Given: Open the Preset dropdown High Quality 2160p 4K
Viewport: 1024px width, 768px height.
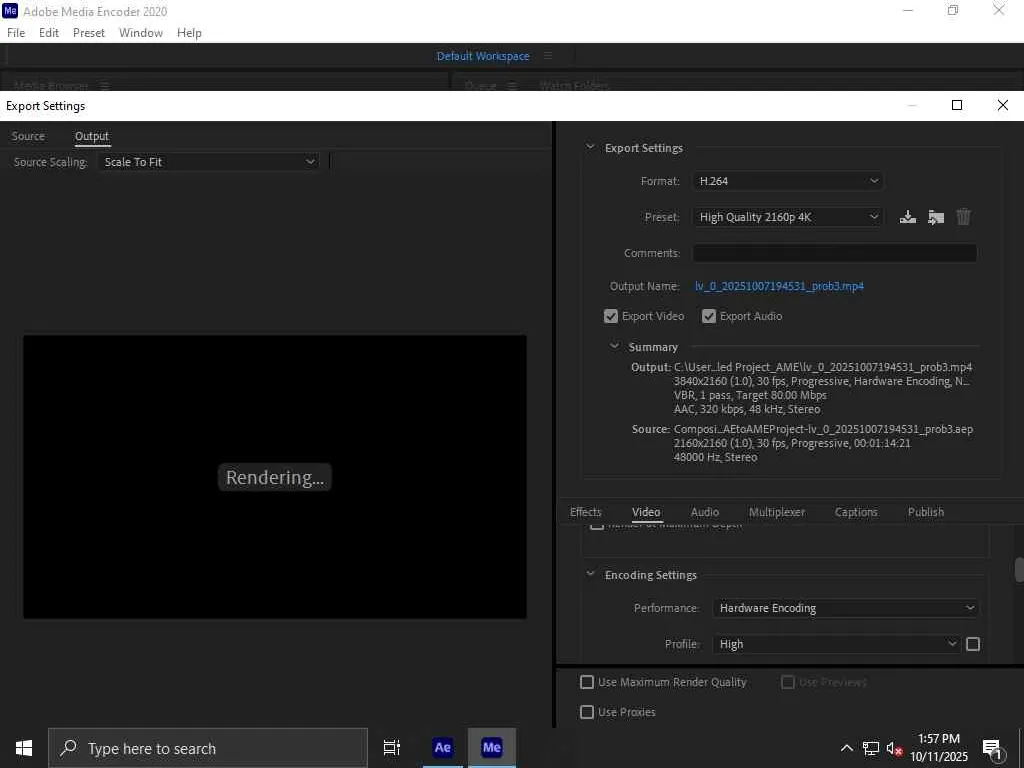Looking at the screenshot, I should tap(788, 217).
